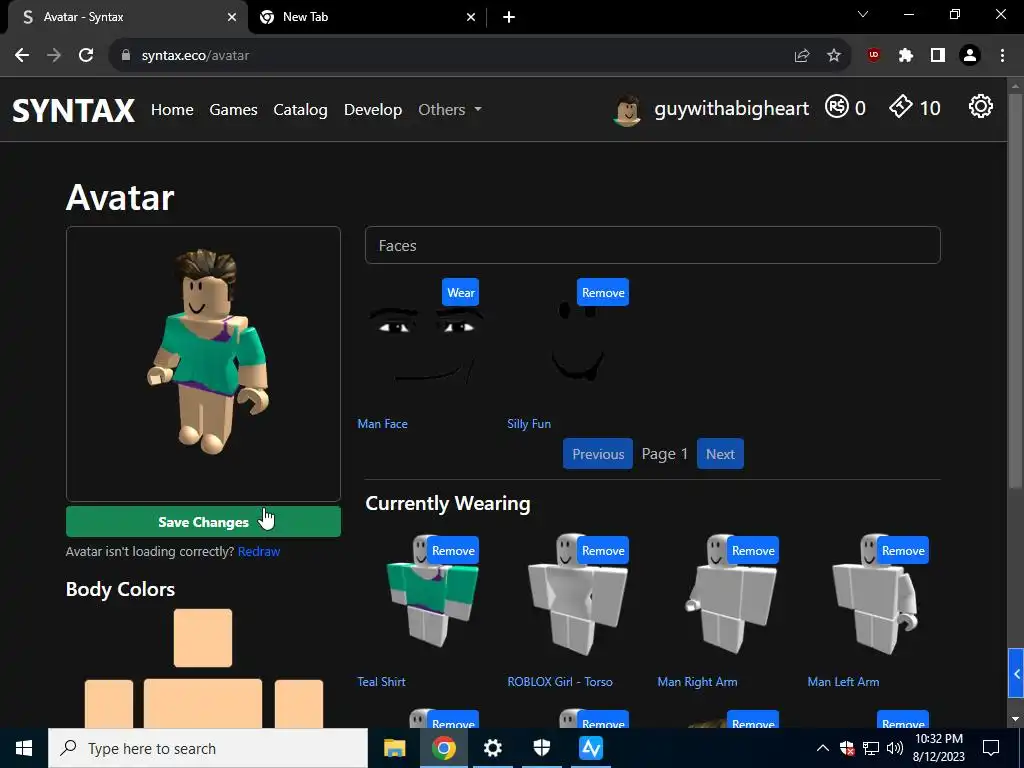Toggle the browser side panel icon

938,56
